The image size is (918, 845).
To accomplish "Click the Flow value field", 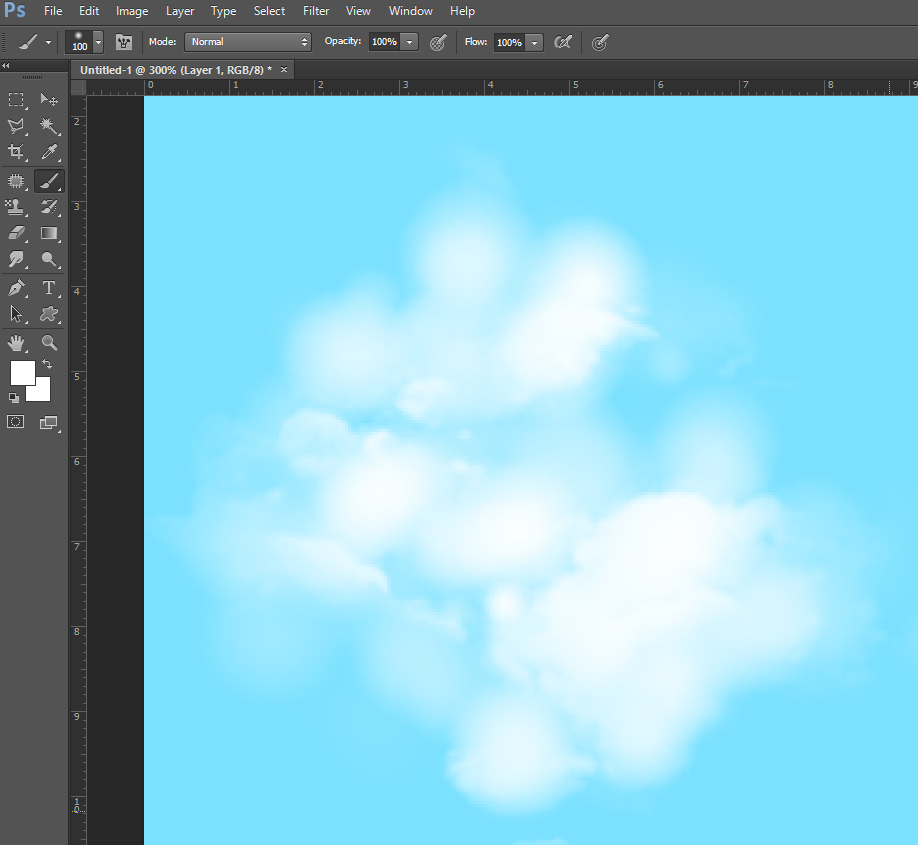I will pyautogui.click(x=509, y=42).
